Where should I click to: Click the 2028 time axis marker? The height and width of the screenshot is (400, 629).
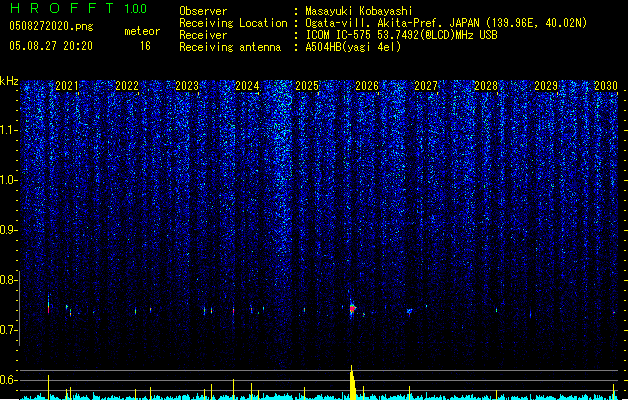486,85
